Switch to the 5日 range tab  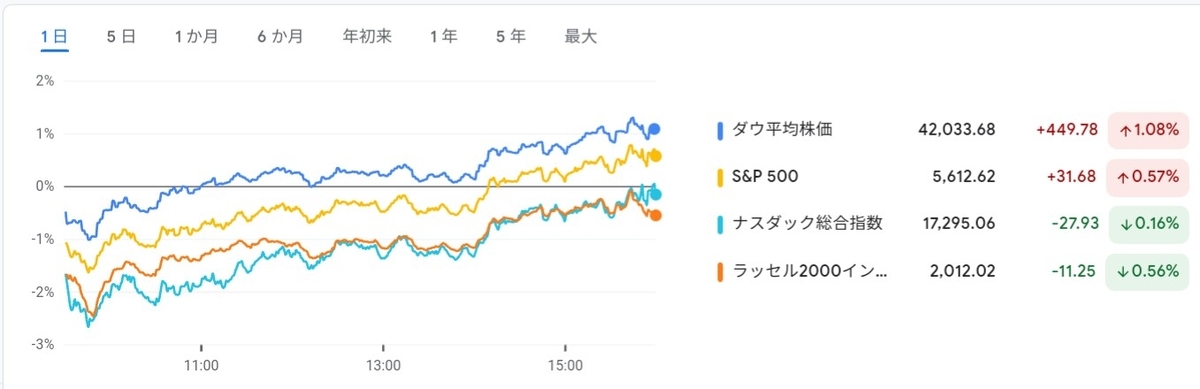coord(121,36)
